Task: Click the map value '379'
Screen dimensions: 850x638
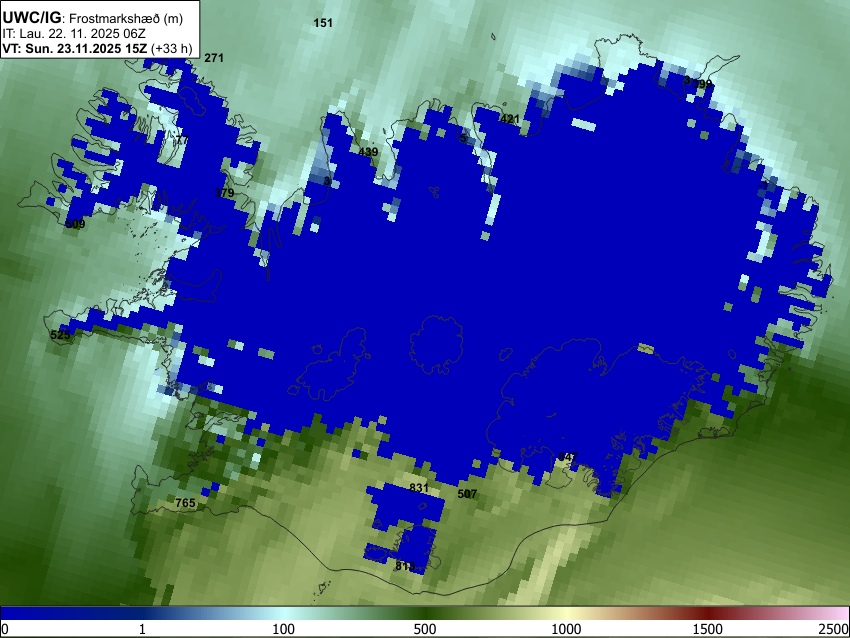Action: coord(224,193)
